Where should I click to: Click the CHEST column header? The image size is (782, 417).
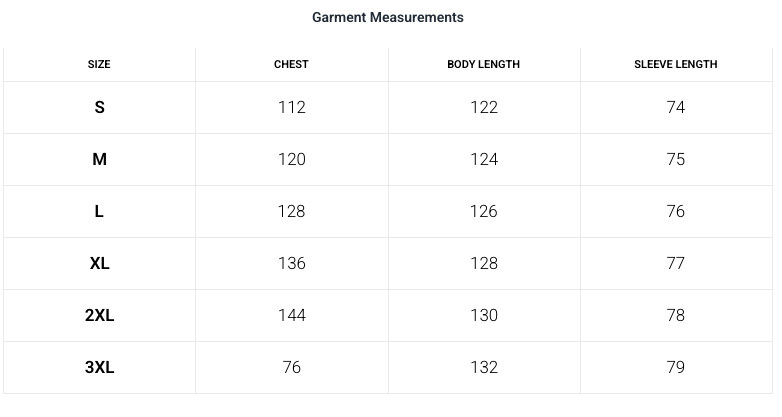(291, 64)
